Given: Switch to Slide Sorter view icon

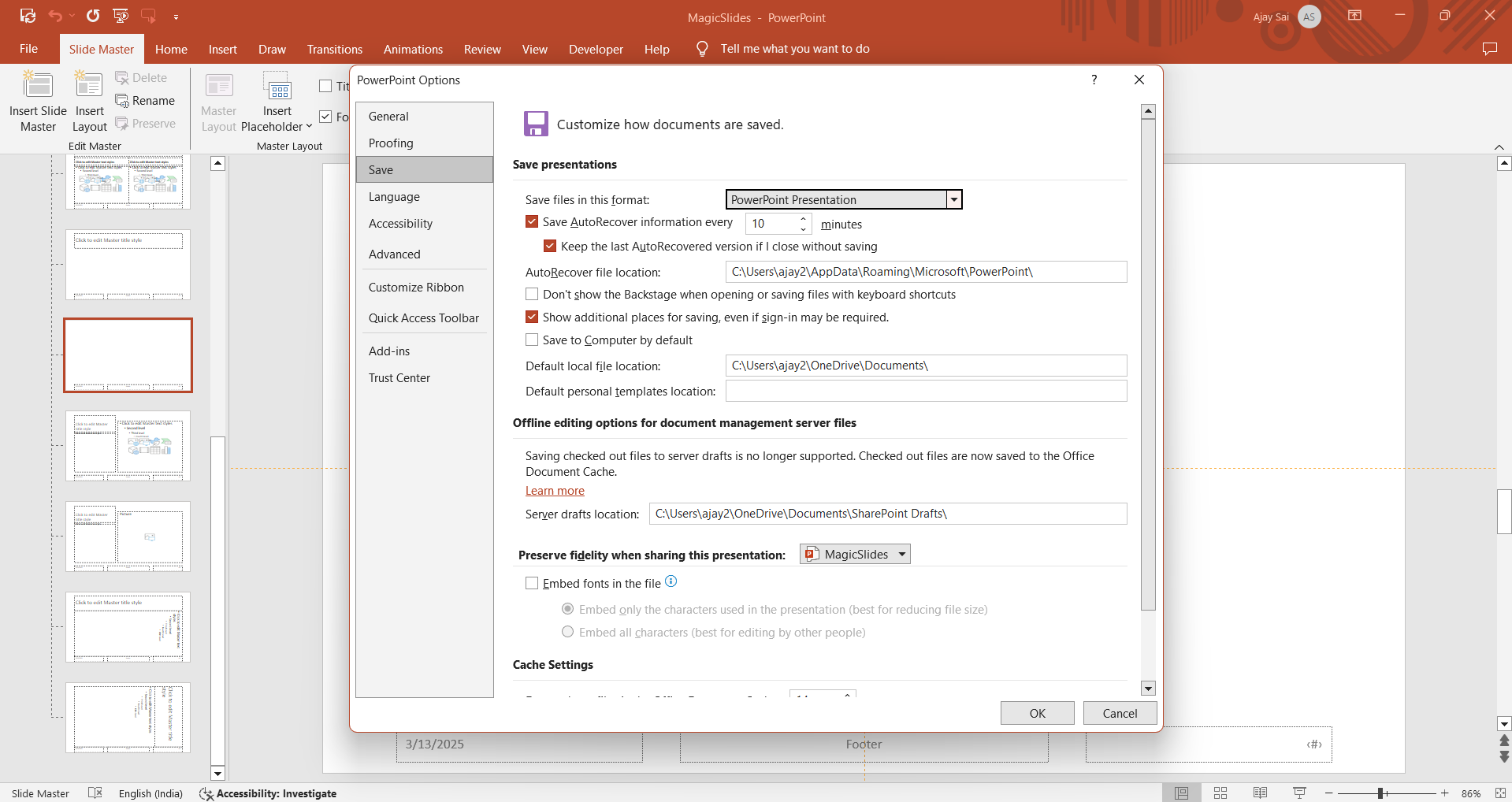Looking at the screenshot, I should (x=1220, y=793).
